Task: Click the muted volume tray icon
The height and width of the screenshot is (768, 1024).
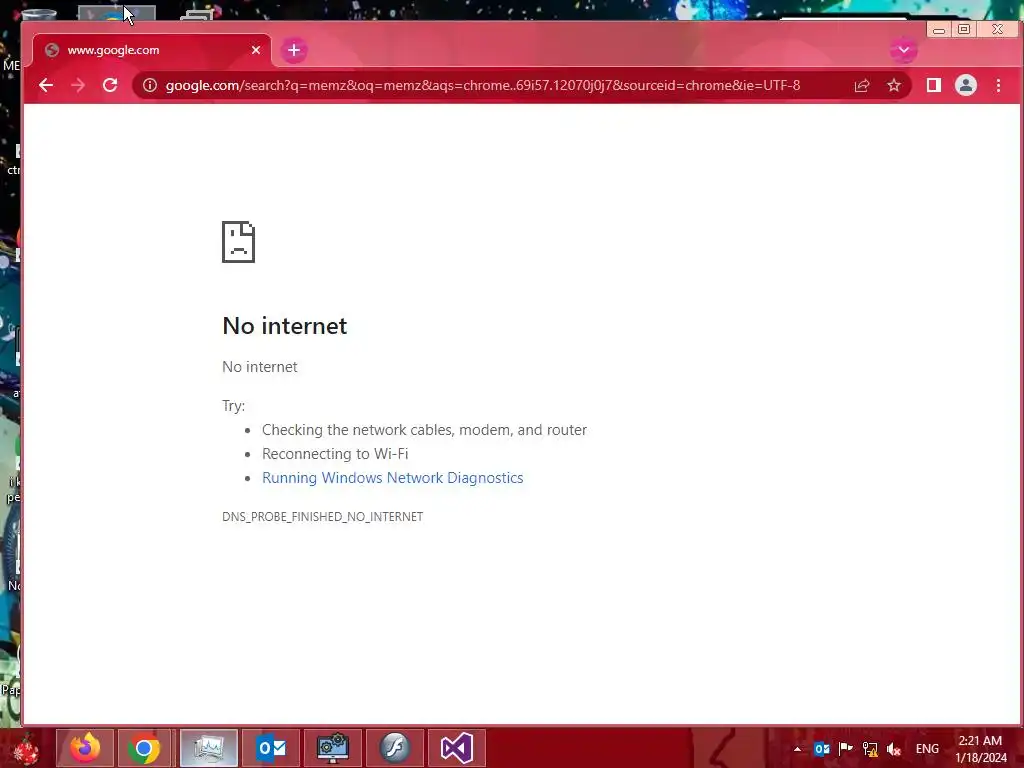Action: tap(894, 749)
